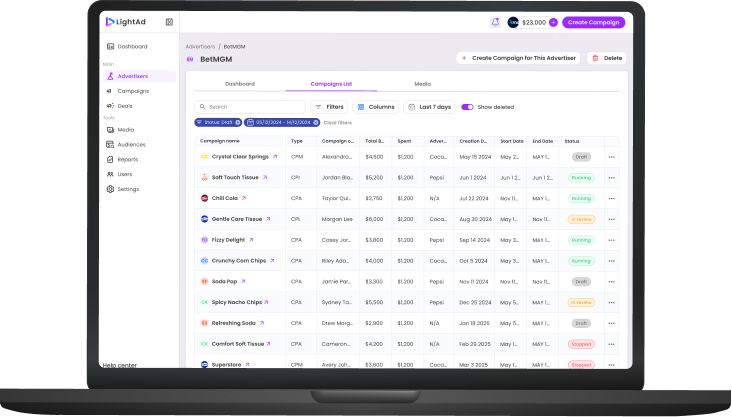Screen dimensions: 732x417
Task: Remove the date range filter chip
Action: [316, 122]
